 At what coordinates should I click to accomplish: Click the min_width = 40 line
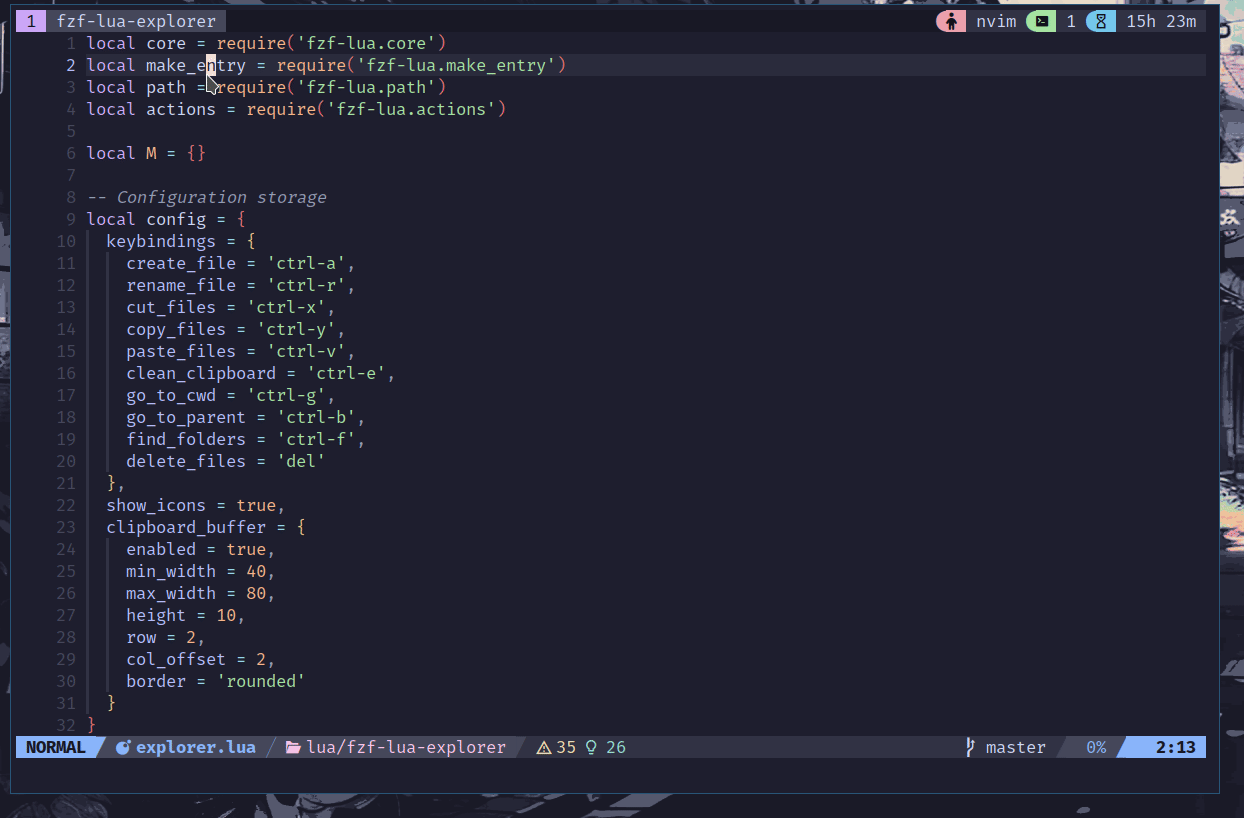[x=201, y=571]
